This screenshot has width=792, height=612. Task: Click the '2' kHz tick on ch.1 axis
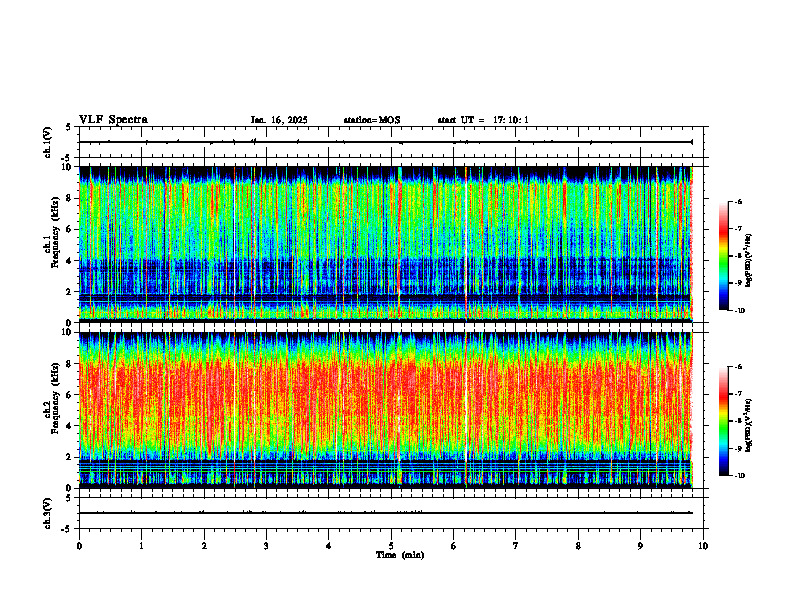coord(70,291)
